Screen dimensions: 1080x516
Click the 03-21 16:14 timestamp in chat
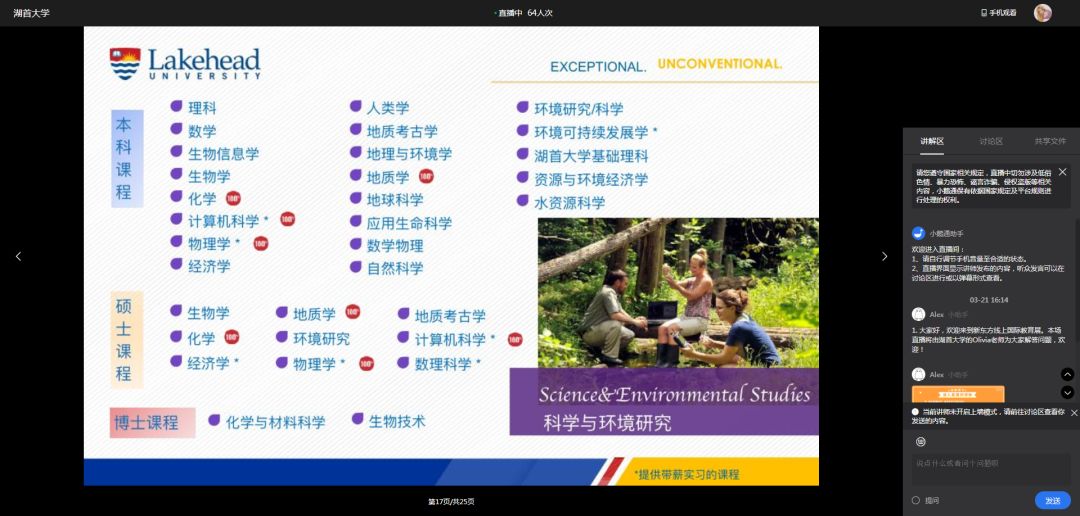tap(989, 300)
